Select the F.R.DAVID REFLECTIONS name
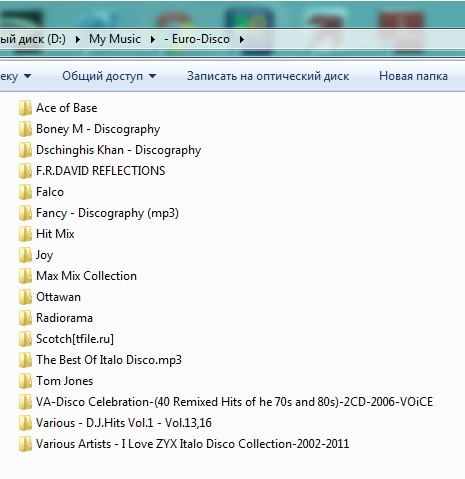465x479 pixels. (101, 171)
